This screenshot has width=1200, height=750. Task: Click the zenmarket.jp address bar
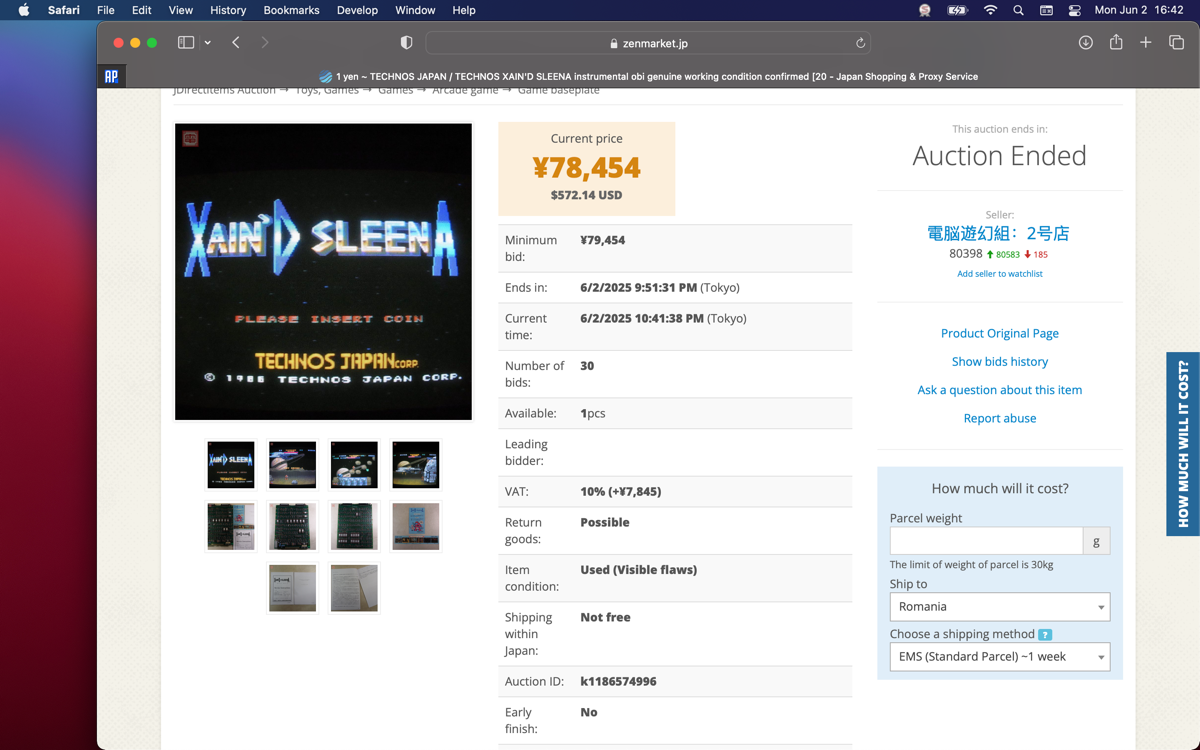pos(648,43)
